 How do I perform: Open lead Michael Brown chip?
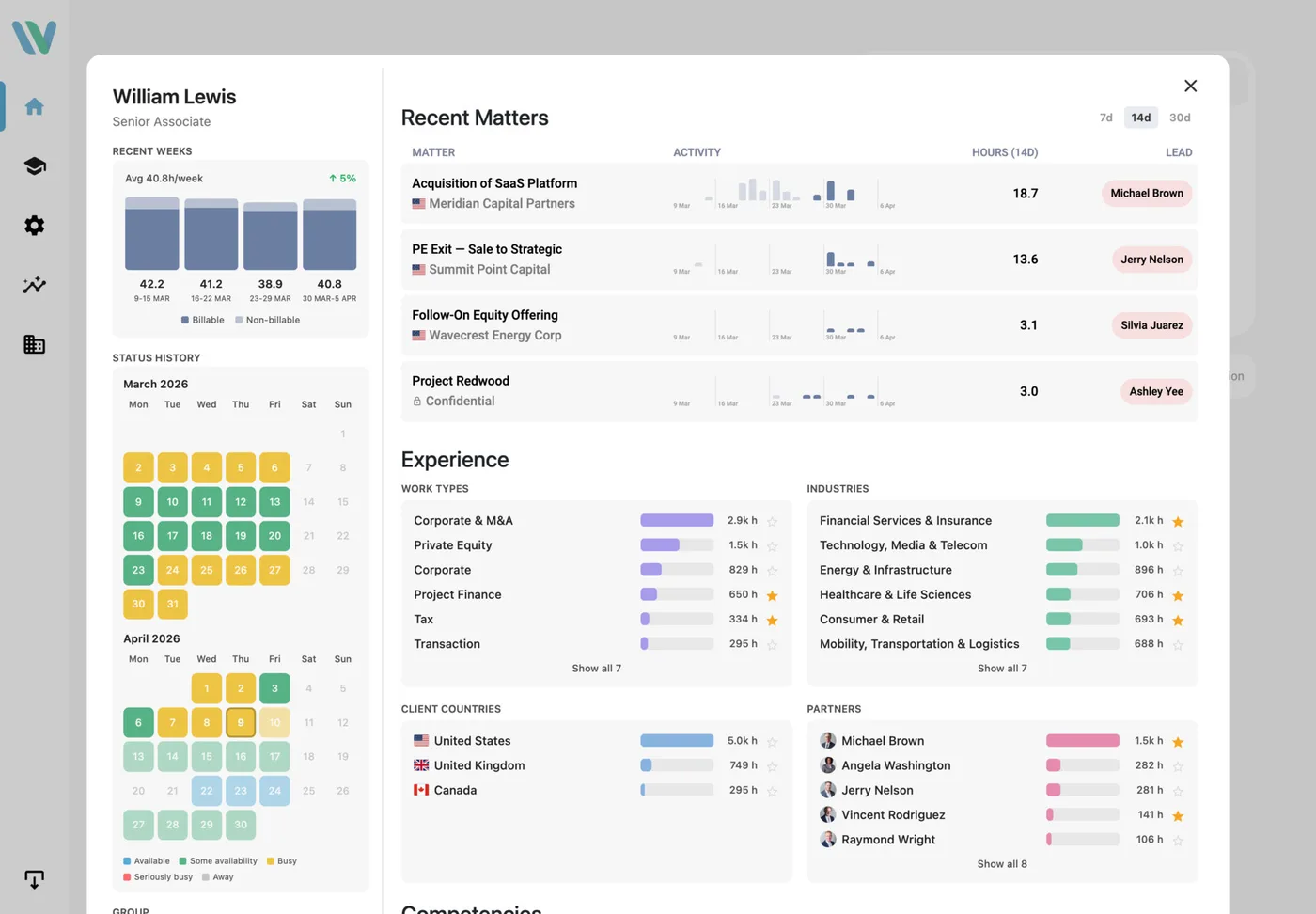tap(1147, 194)
